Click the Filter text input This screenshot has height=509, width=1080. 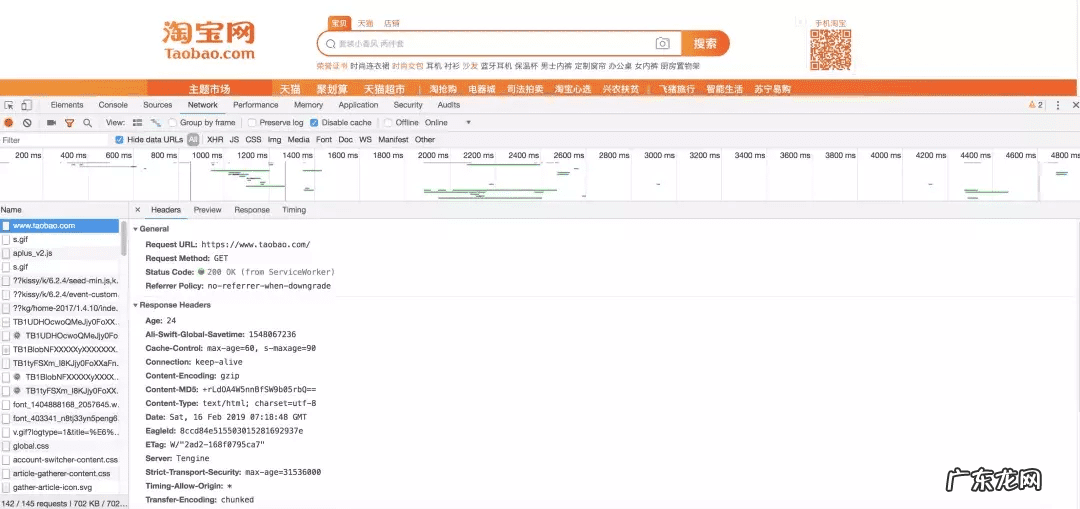tap(55, 140)
